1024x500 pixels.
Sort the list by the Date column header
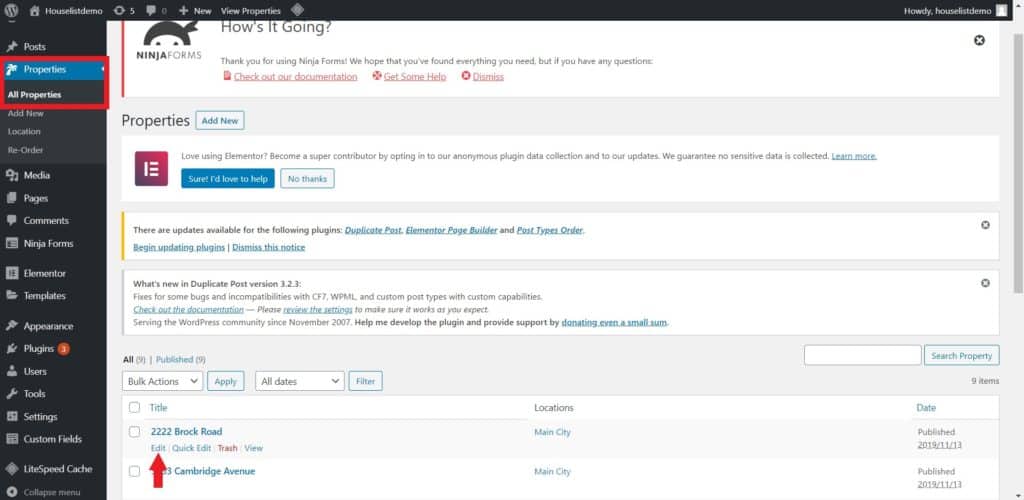(x=926, y=407)
